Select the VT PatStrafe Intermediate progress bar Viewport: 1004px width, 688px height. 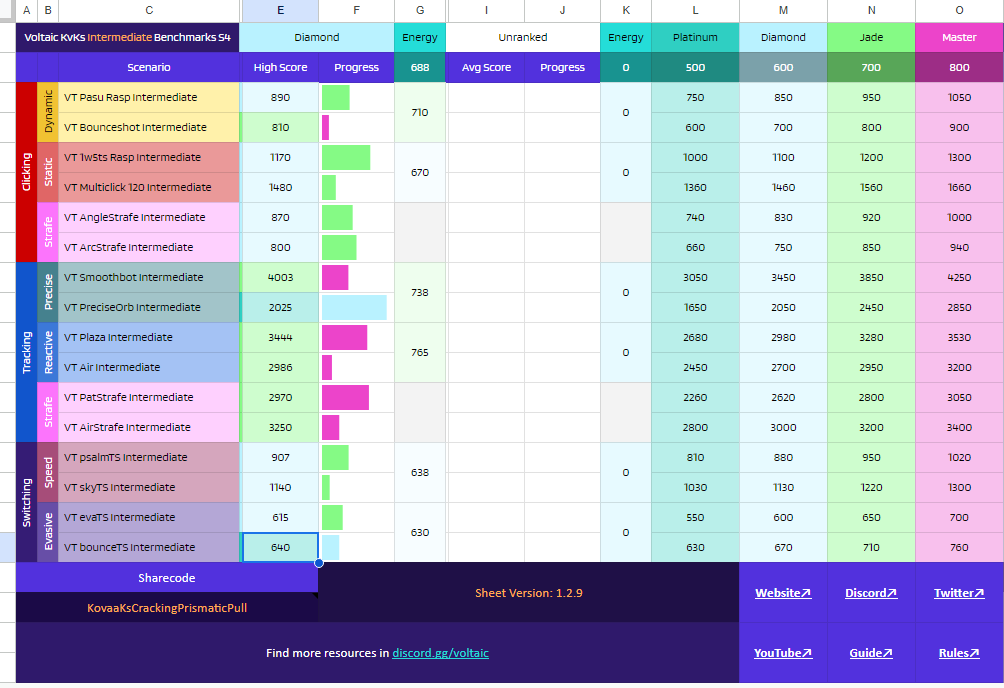pyautogui.click(x=345, y=397)
